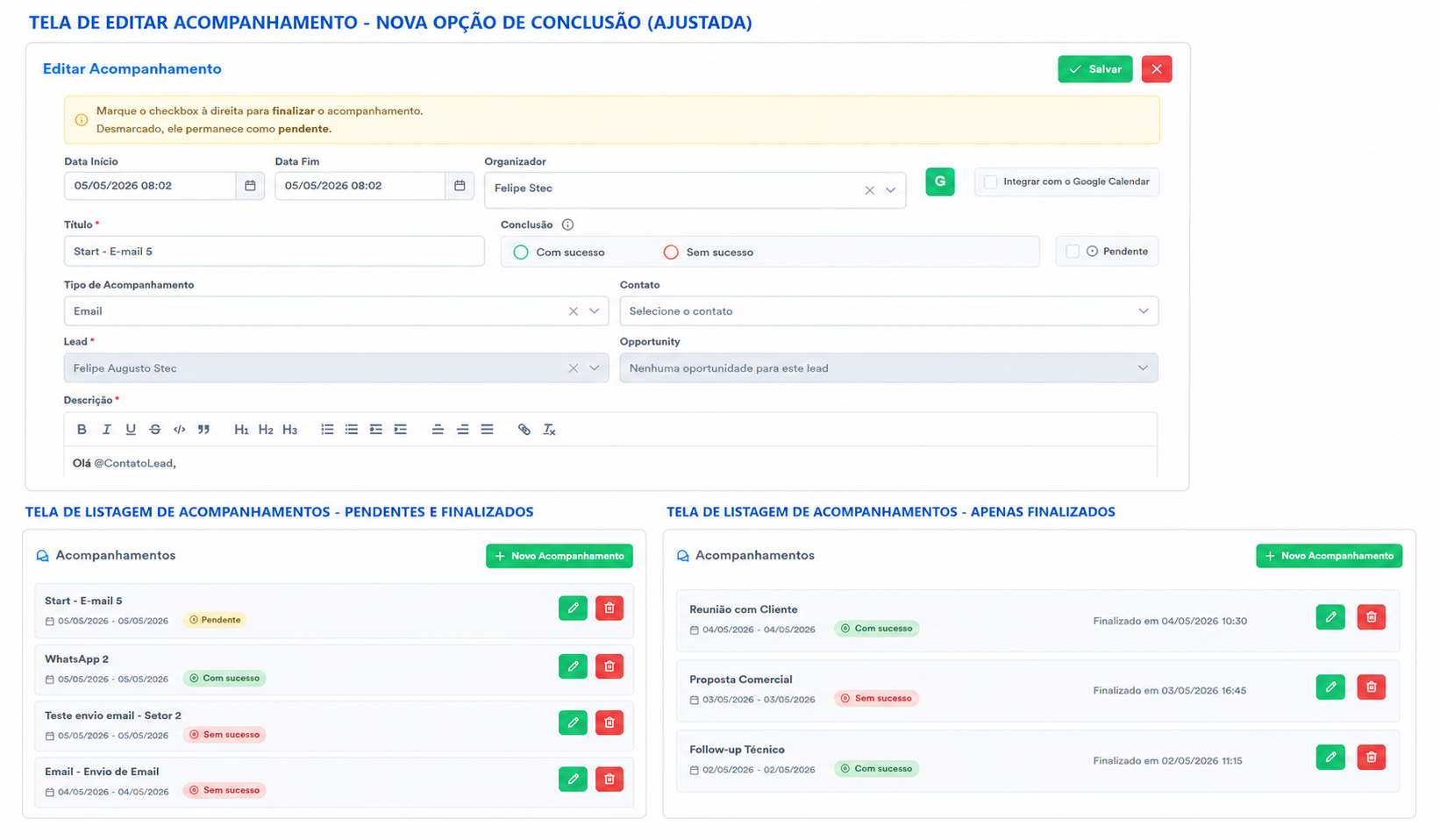Tick the Pendente checkbox

(x=1073, y=252)
